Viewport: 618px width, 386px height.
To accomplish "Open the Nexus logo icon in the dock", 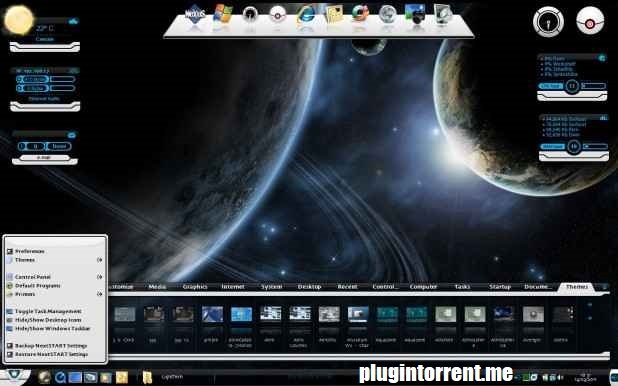I will [195, 15].
